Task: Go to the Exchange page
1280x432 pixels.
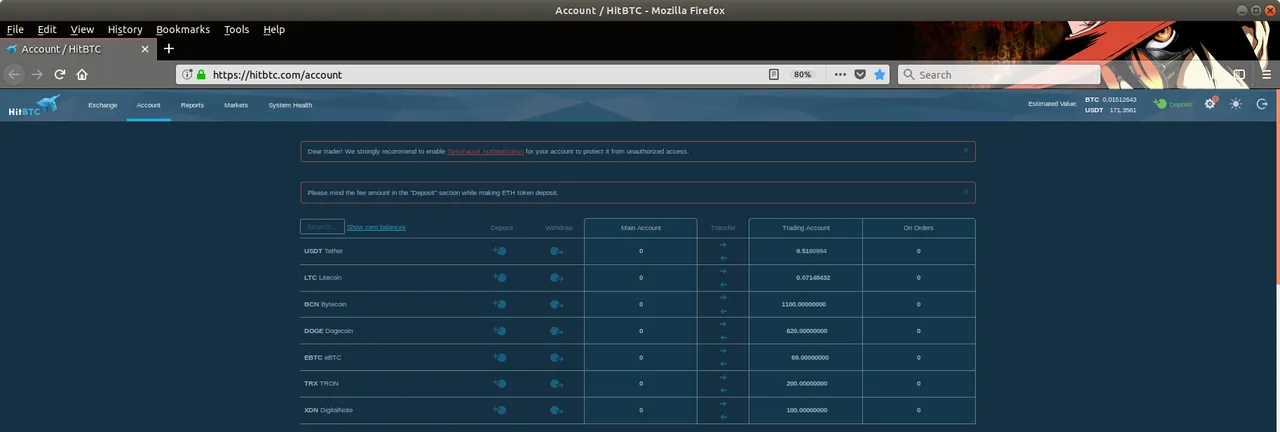Action: click(103, 105)
